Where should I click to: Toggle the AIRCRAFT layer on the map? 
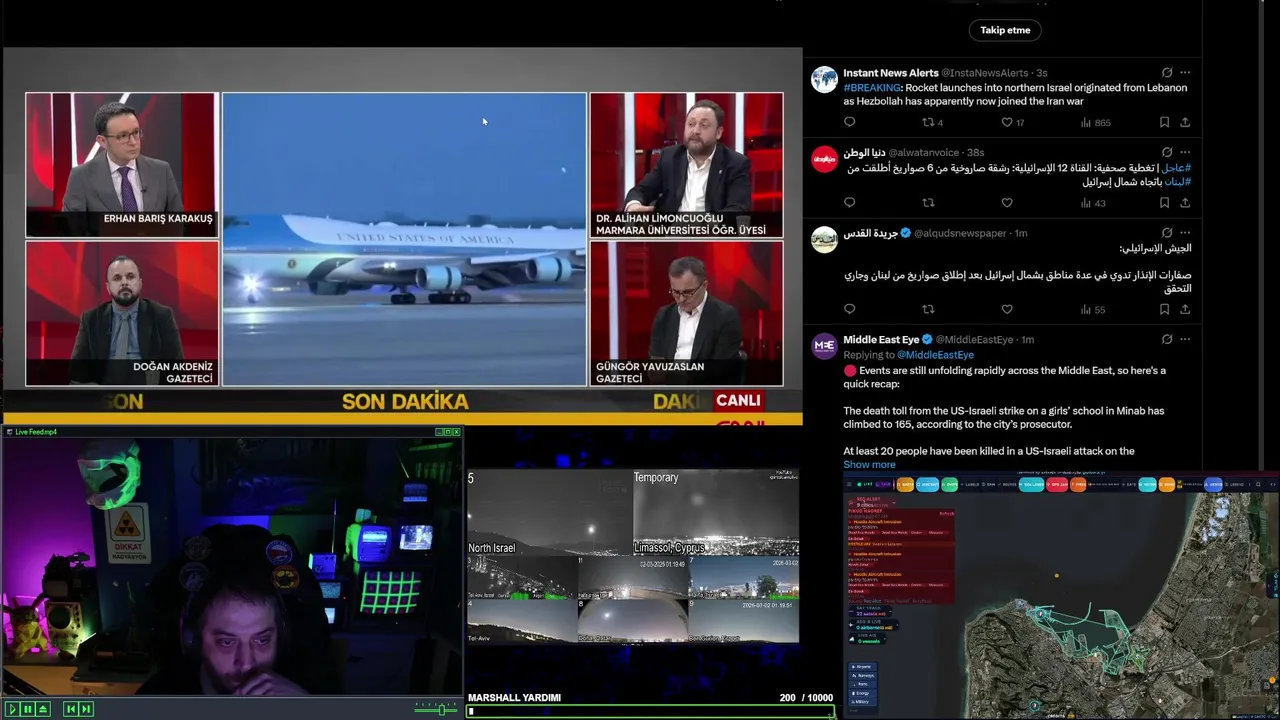coord(927,485)
